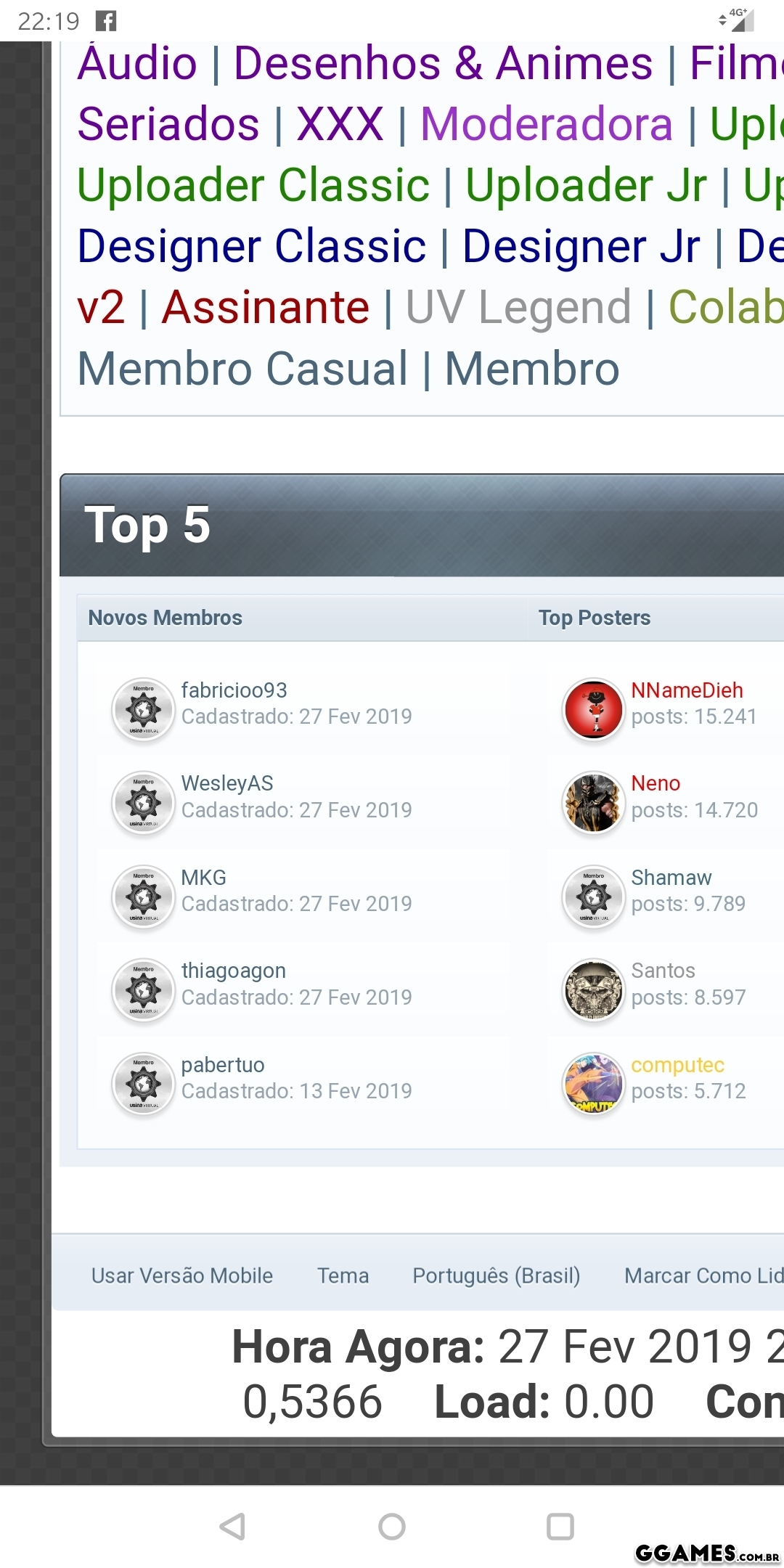Open the Tema theme selector
Image resolution: width=784 pixels, height=1568 pixels.
[343, 1275]
